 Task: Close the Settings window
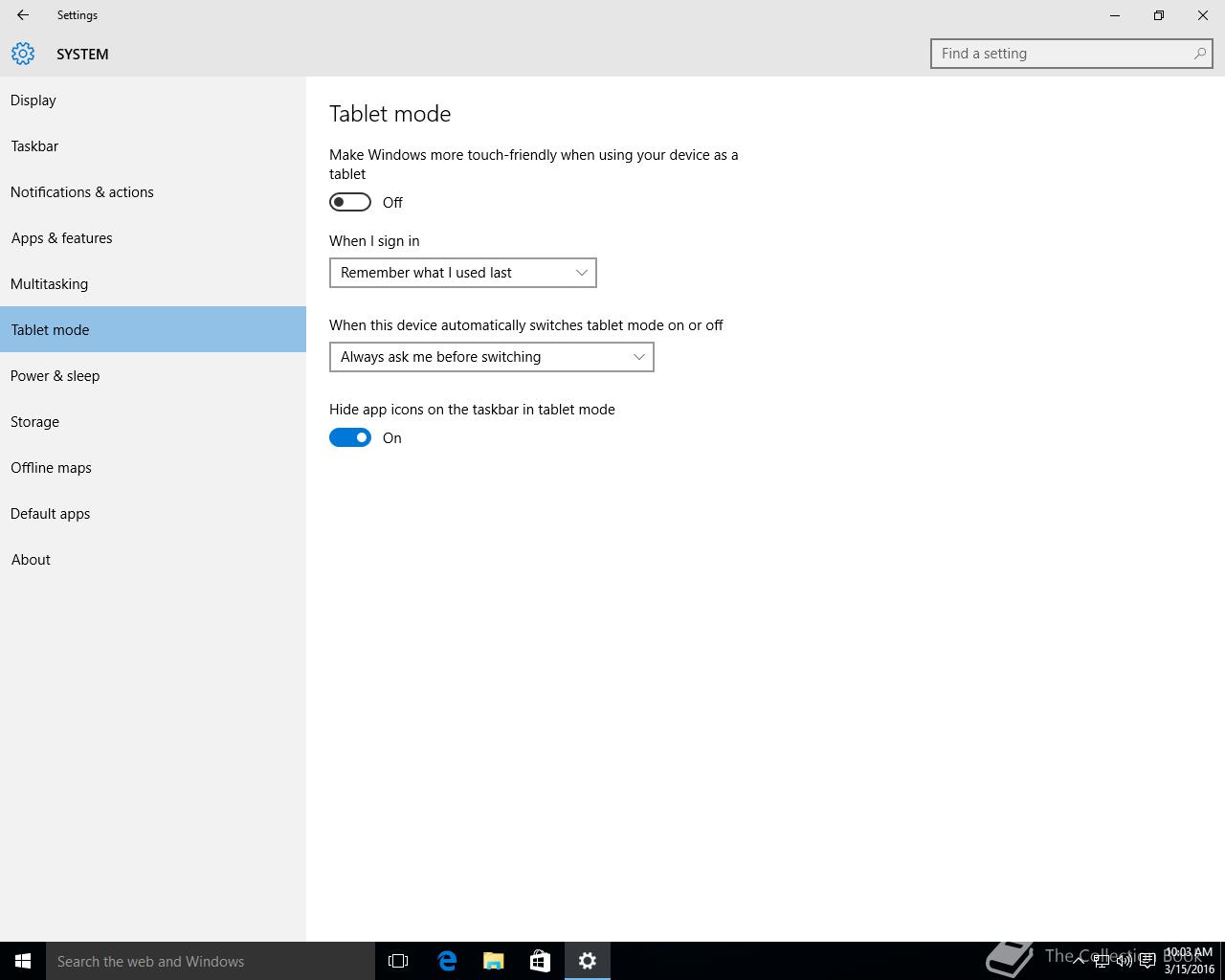point(1203,15)
